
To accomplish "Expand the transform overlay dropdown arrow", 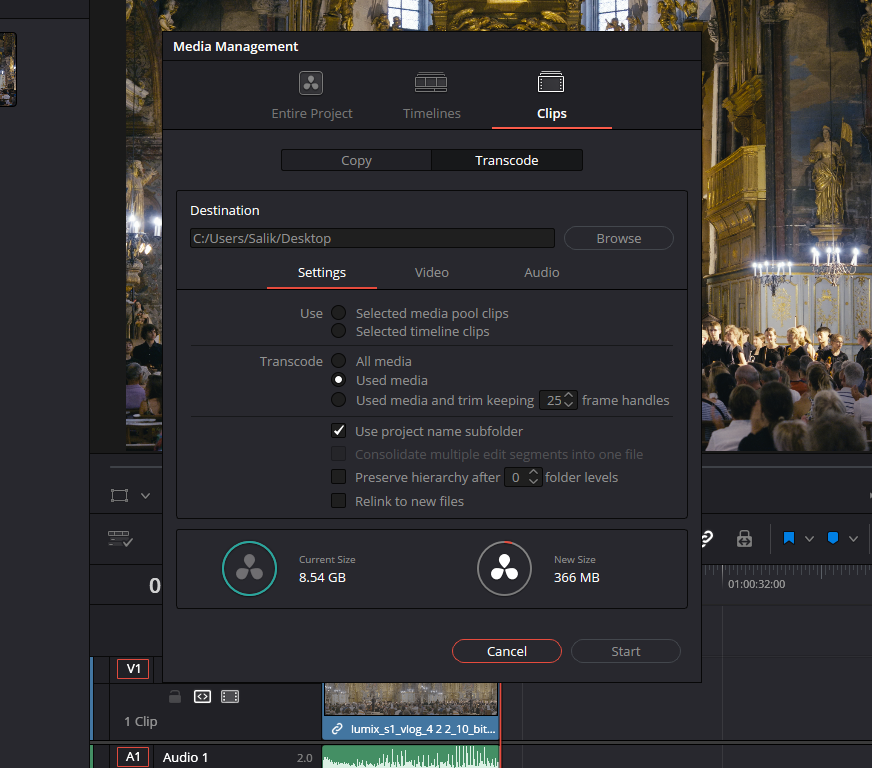I will coord(145,496).
